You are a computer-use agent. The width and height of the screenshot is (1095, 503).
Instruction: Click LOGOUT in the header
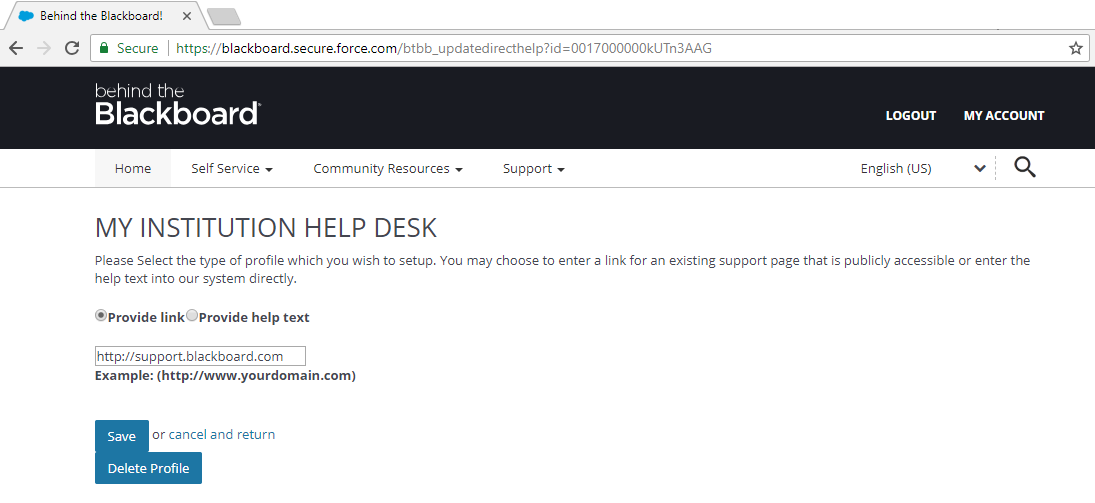(x=910, y=116)
